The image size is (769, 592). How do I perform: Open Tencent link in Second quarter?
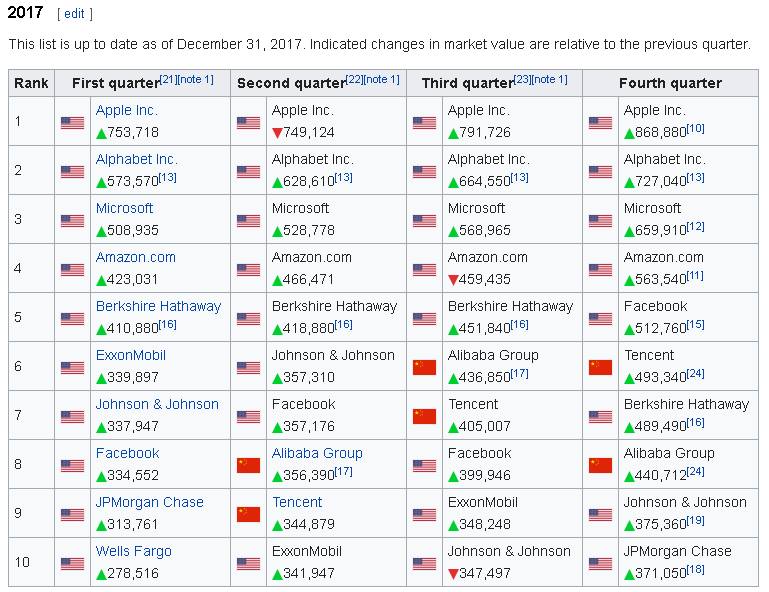(297, 503)
